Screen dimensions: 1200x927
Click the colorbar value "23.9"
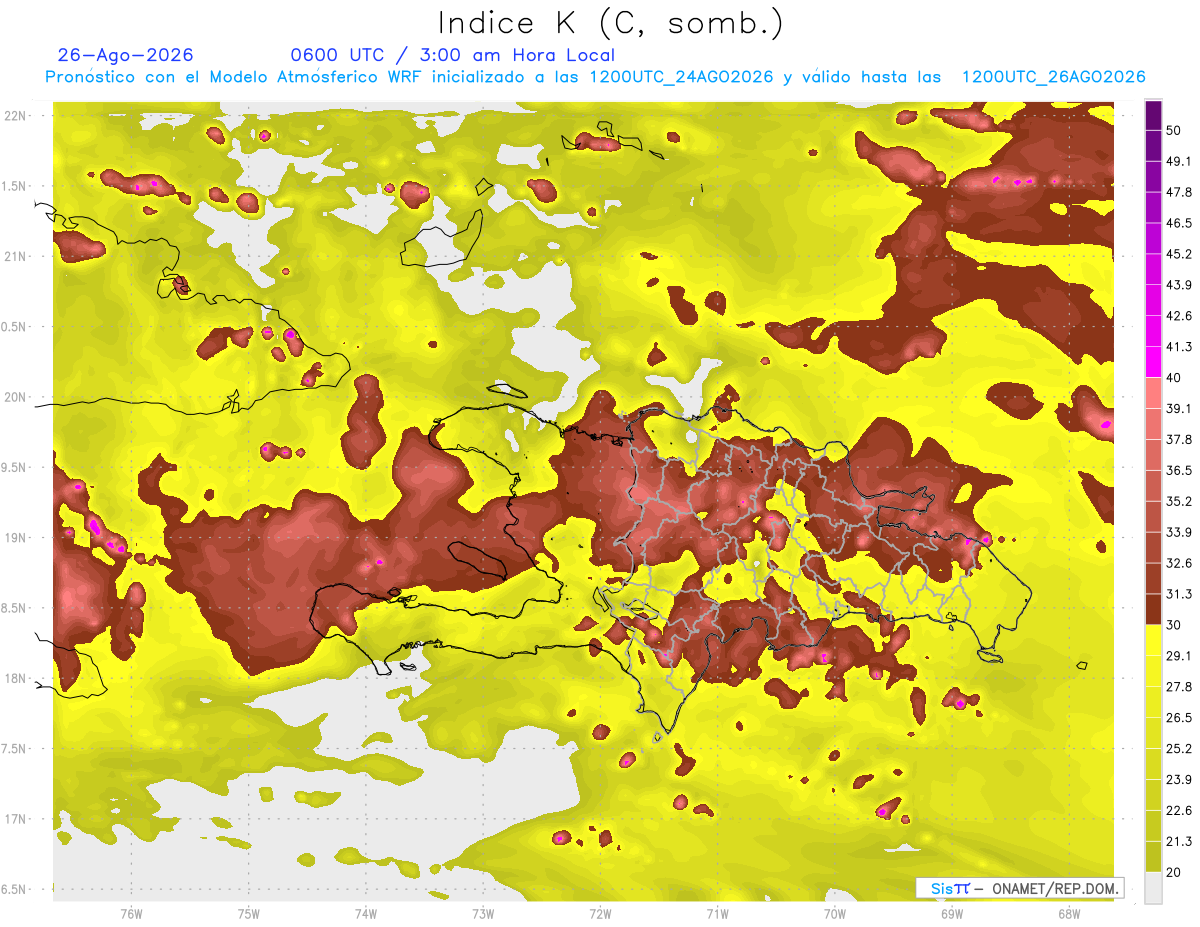pyautogui.click(x=1178, y=780)
